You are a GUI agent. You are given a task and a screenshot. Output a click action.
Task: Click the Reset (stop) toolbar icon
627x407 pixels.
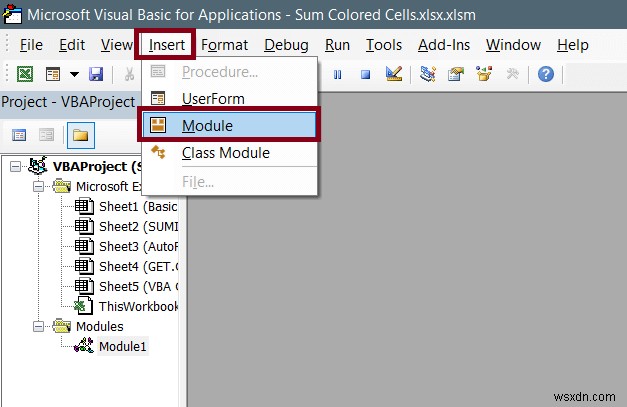pos(365,74)
